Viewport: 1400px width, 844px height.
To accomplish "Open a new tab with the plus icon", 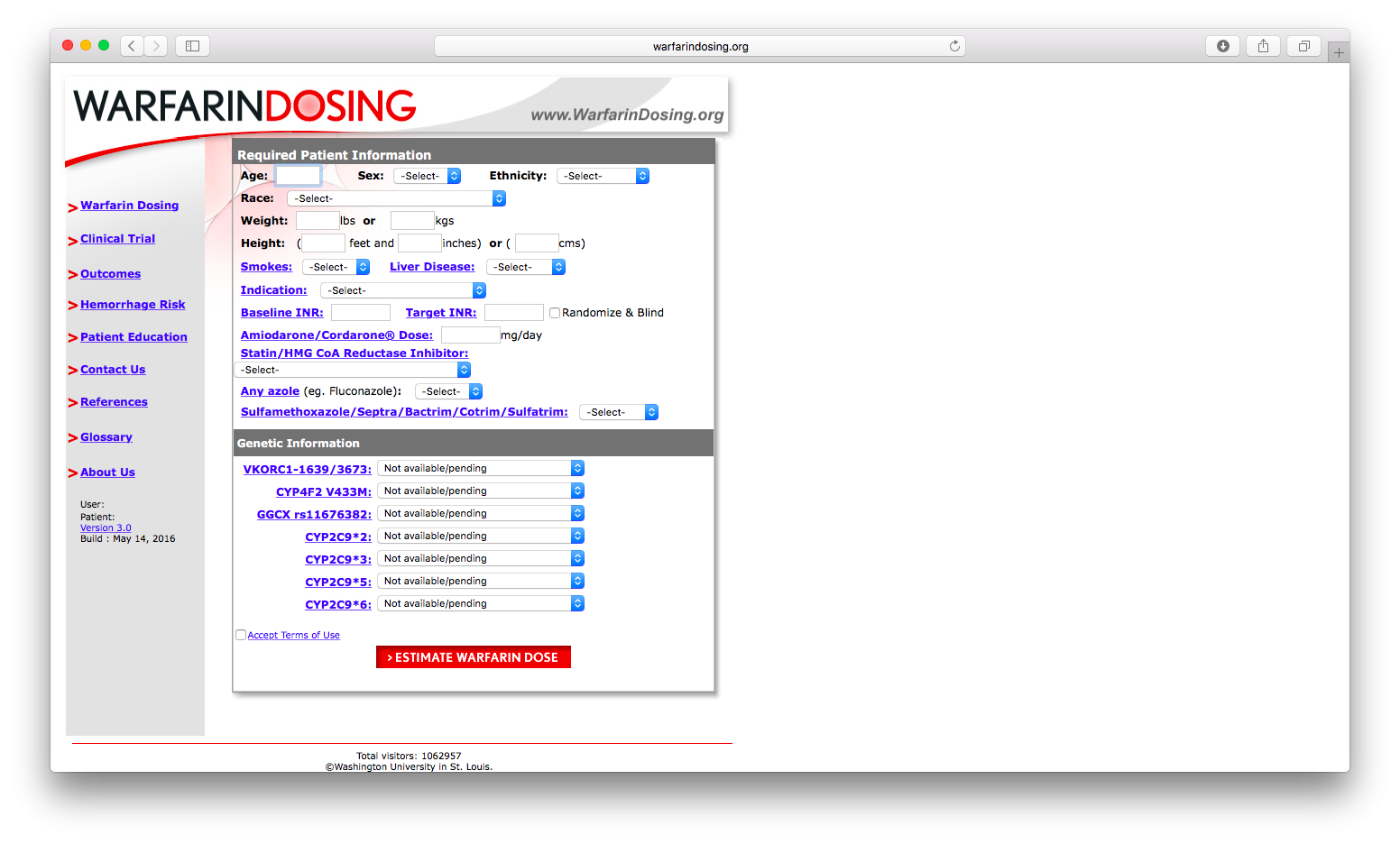I will point(1339,53).
